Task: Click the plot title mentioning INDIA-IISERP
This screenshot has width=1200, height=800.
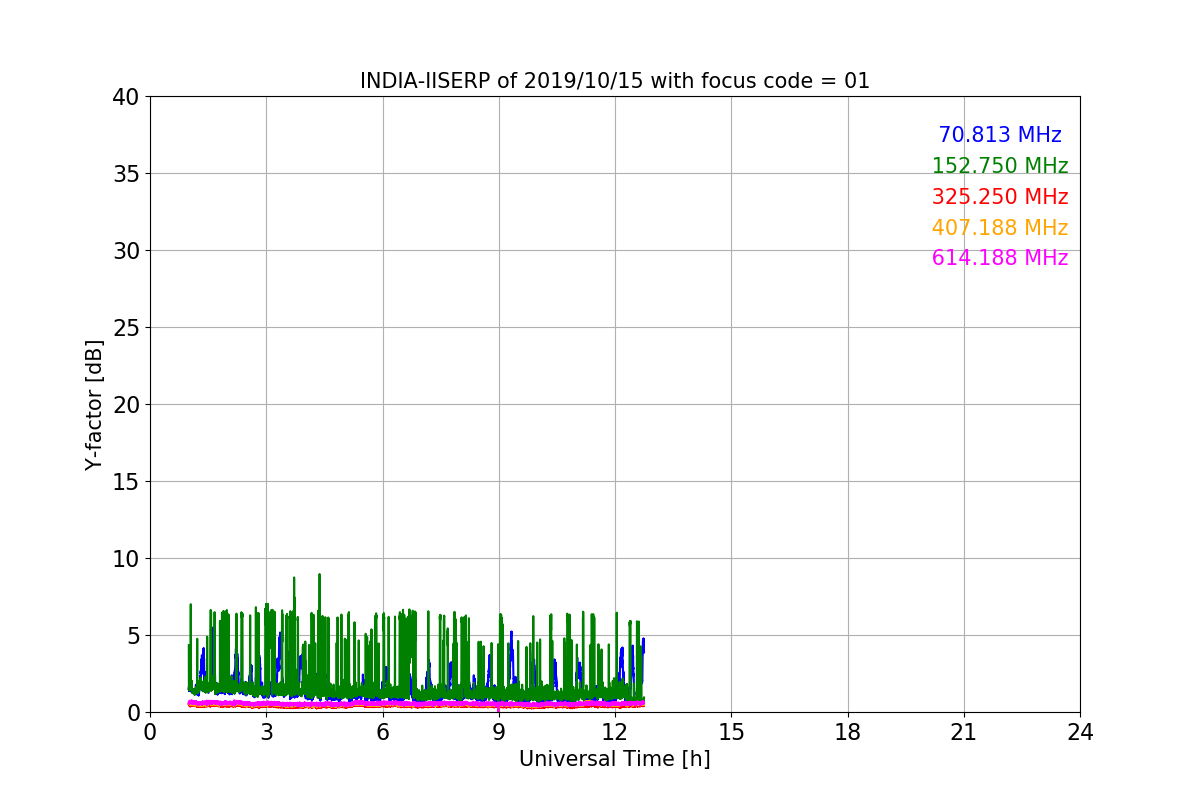Action: (615, 81)
